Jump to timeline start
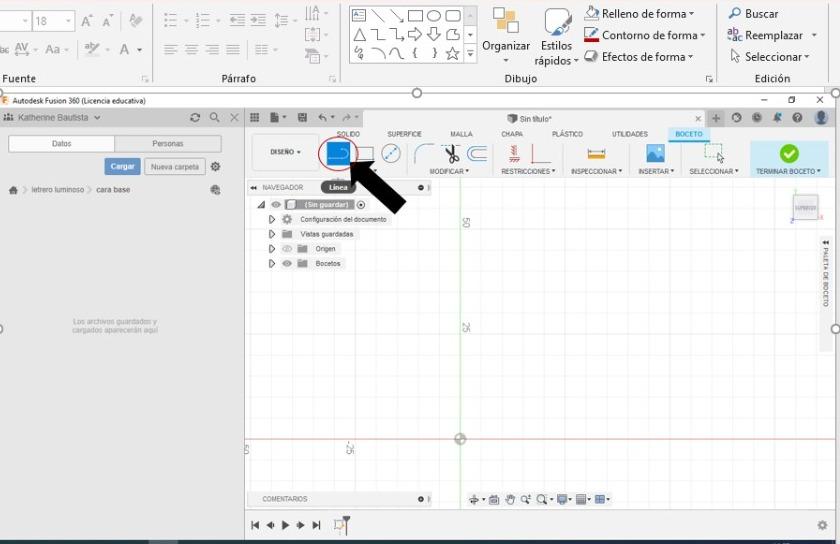This screenshot has width=840, height=544. (x=255, y=525)
